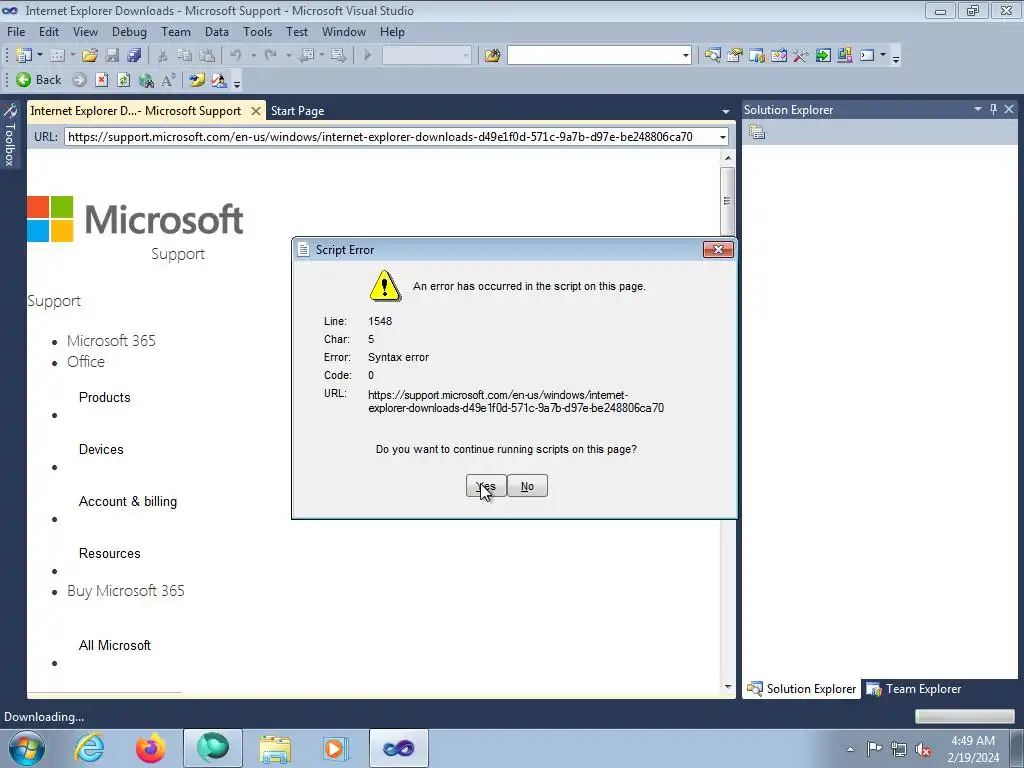Toggle auto-hide pin on Solution Explorer
Screen dimensions: 1024x768
coord(993,109)
